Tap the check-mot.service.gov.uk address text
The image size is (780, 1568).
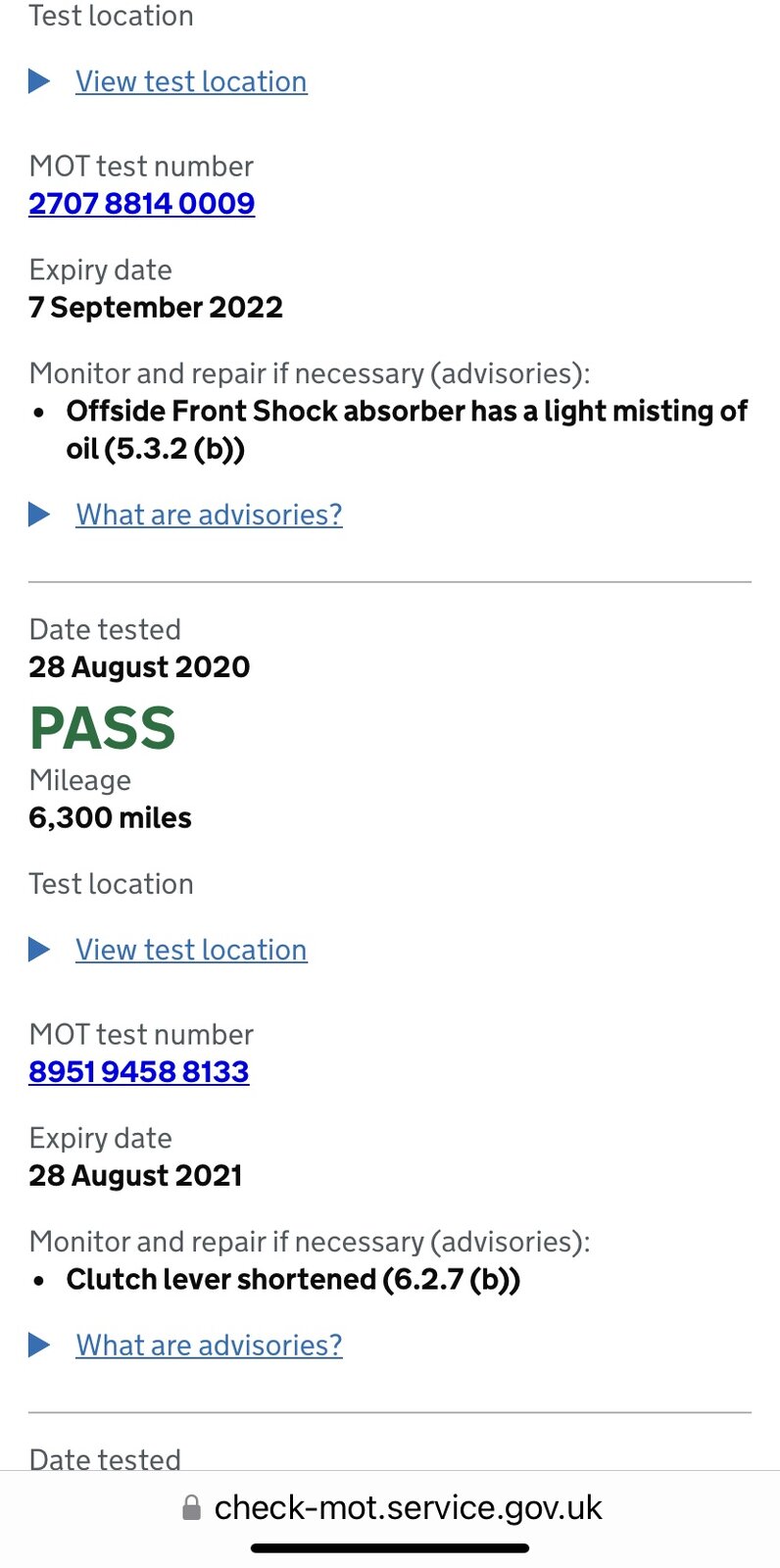point(408,1507)
